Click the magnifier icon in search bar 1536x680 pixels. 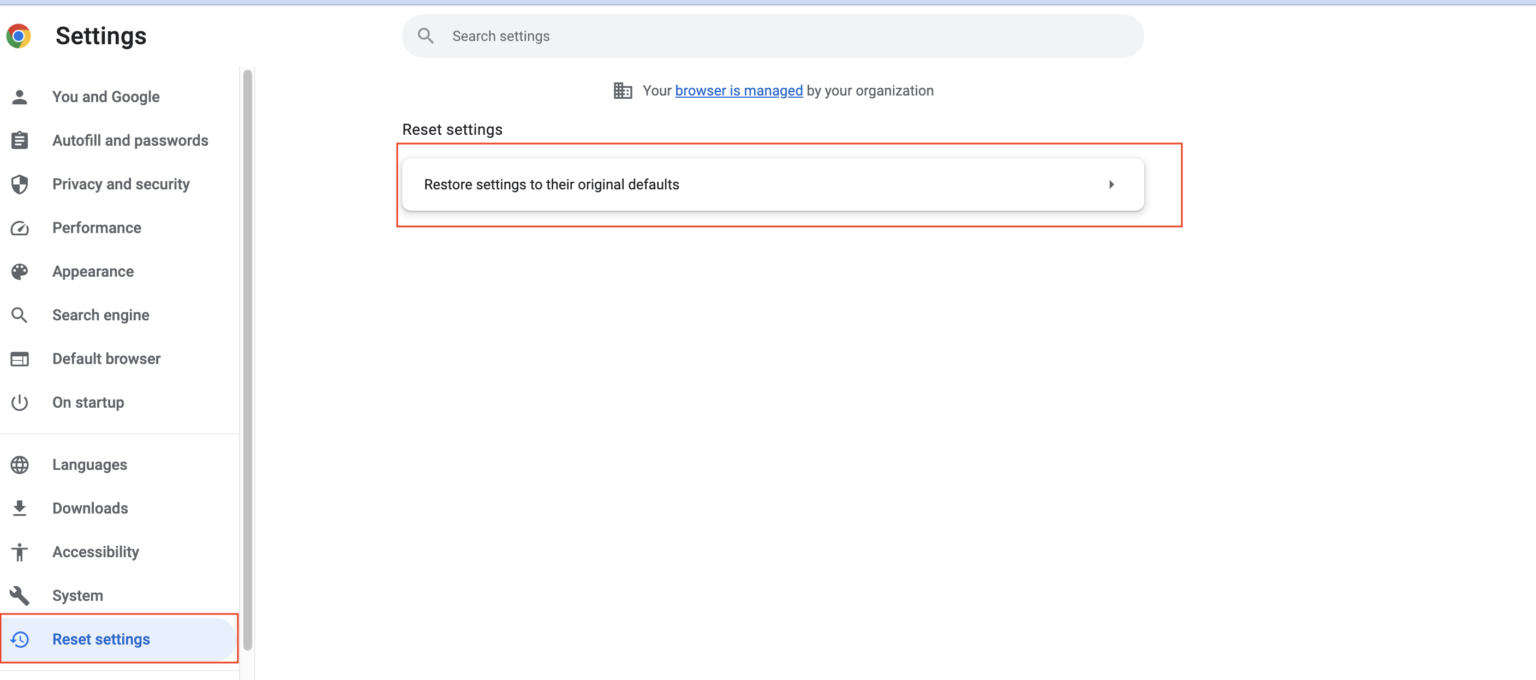pos(426,36)
